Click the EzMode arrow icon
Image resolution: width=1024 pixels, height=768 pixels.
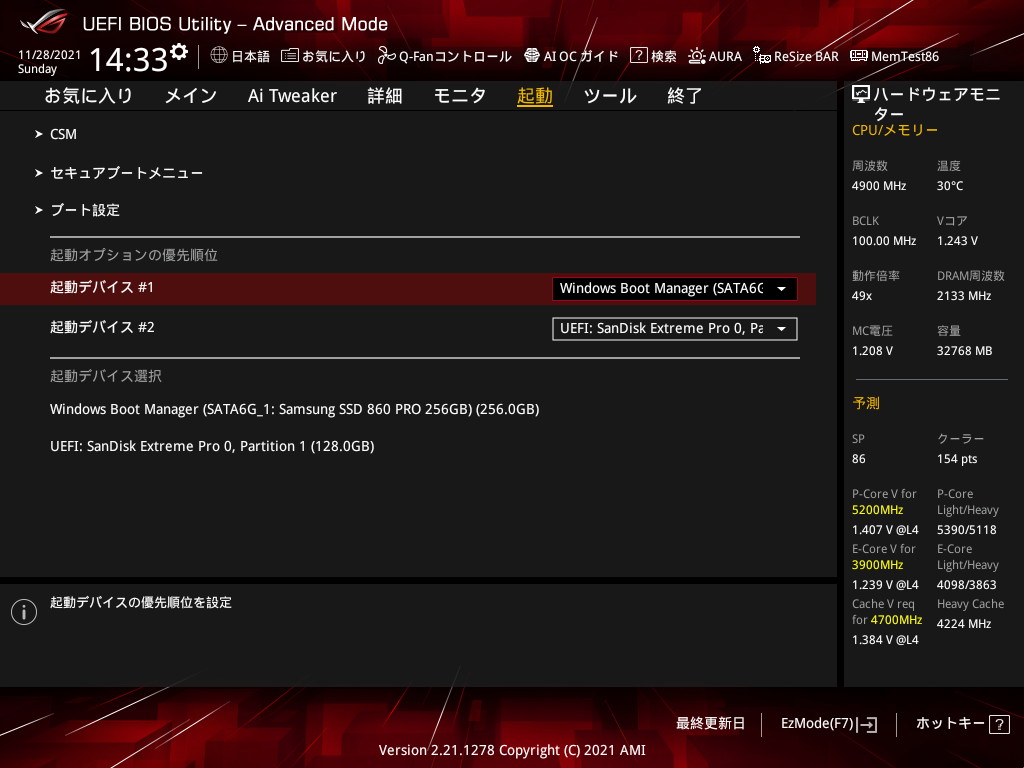point(869,724)
